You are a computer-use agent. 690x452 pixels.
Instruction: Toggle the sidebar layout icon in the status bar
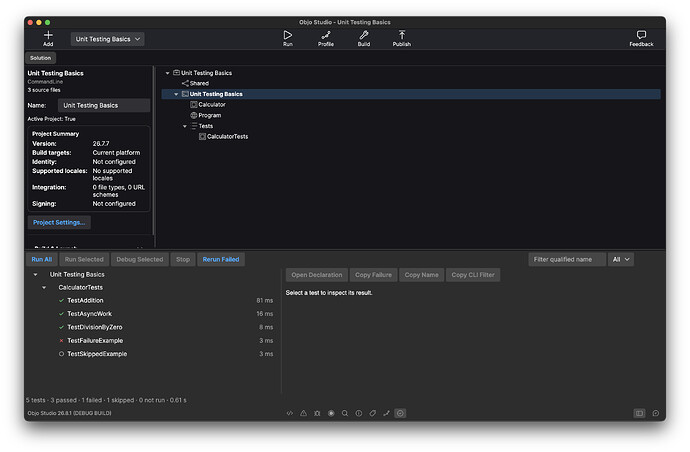point(639,413)
